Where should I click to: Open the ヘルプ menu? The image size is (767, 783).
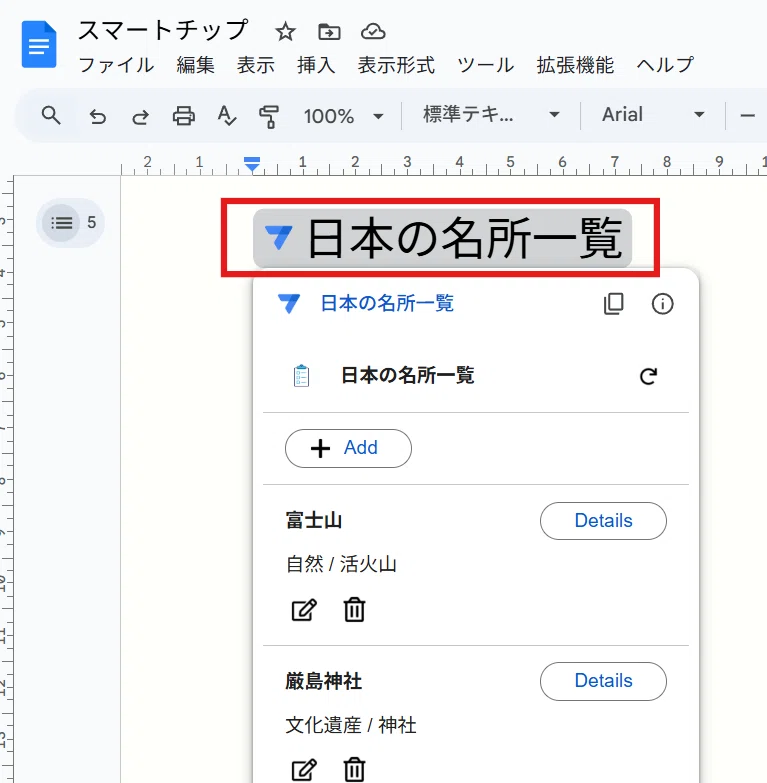(x=665, y=65)
